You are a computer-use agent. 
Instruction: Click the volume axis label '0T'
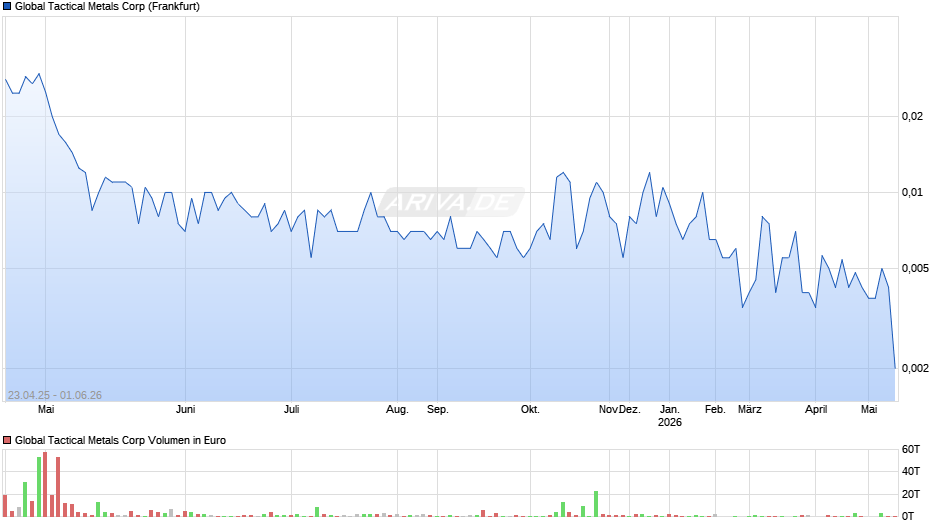click(908, 516)
